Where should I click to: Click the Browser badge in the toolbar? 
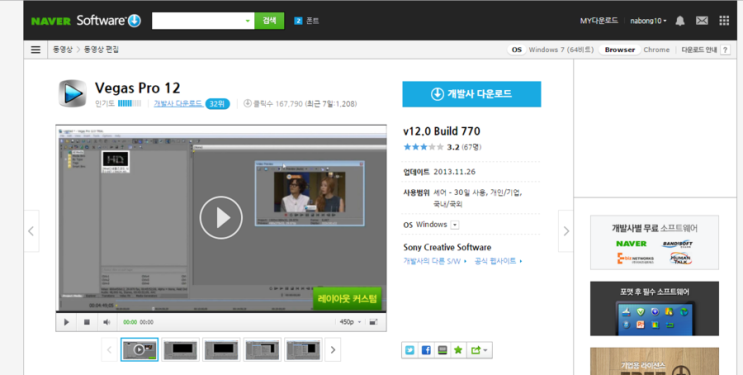(619, 50)
